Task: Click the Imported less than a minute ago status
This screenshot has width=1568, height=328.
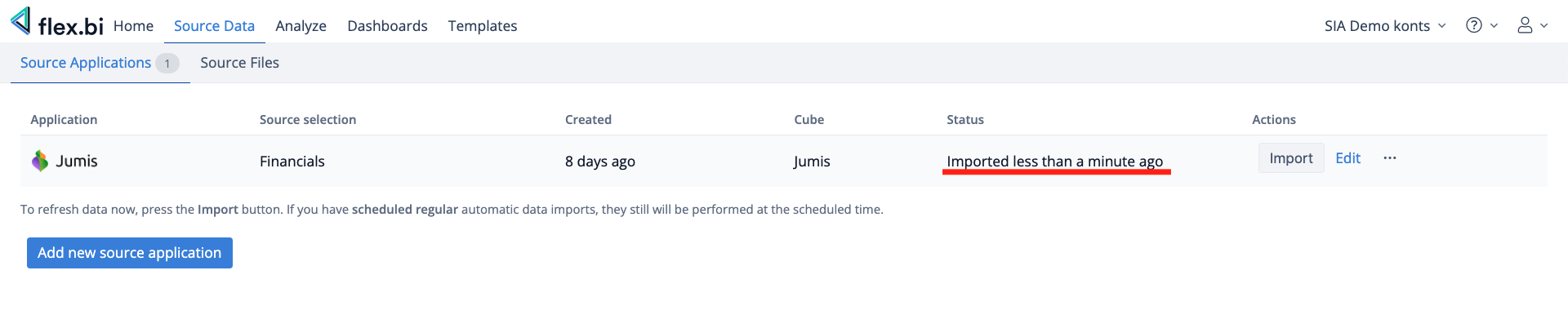Action: pos(1054,162)
